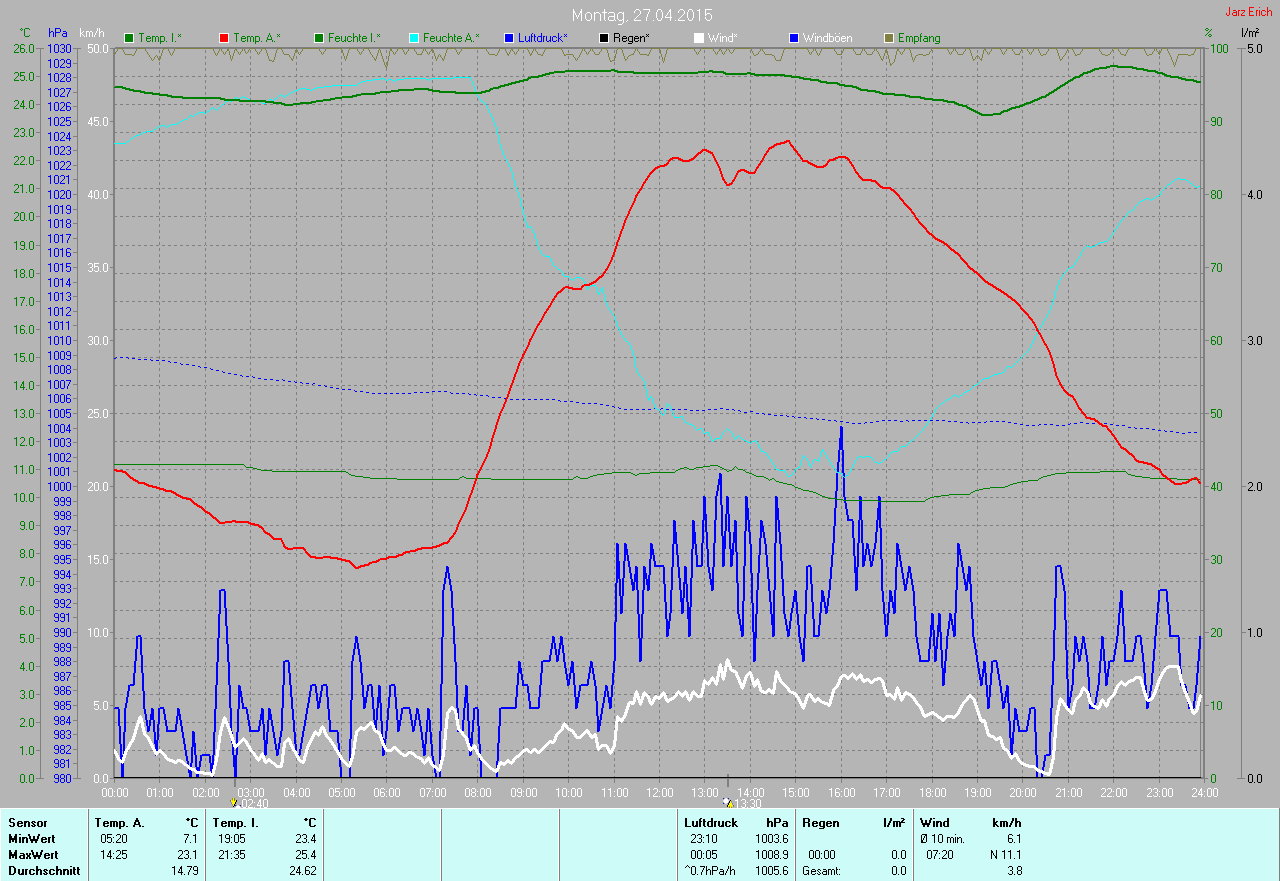Click the blue Luftdruck* legend swatch

coord(509,38)
